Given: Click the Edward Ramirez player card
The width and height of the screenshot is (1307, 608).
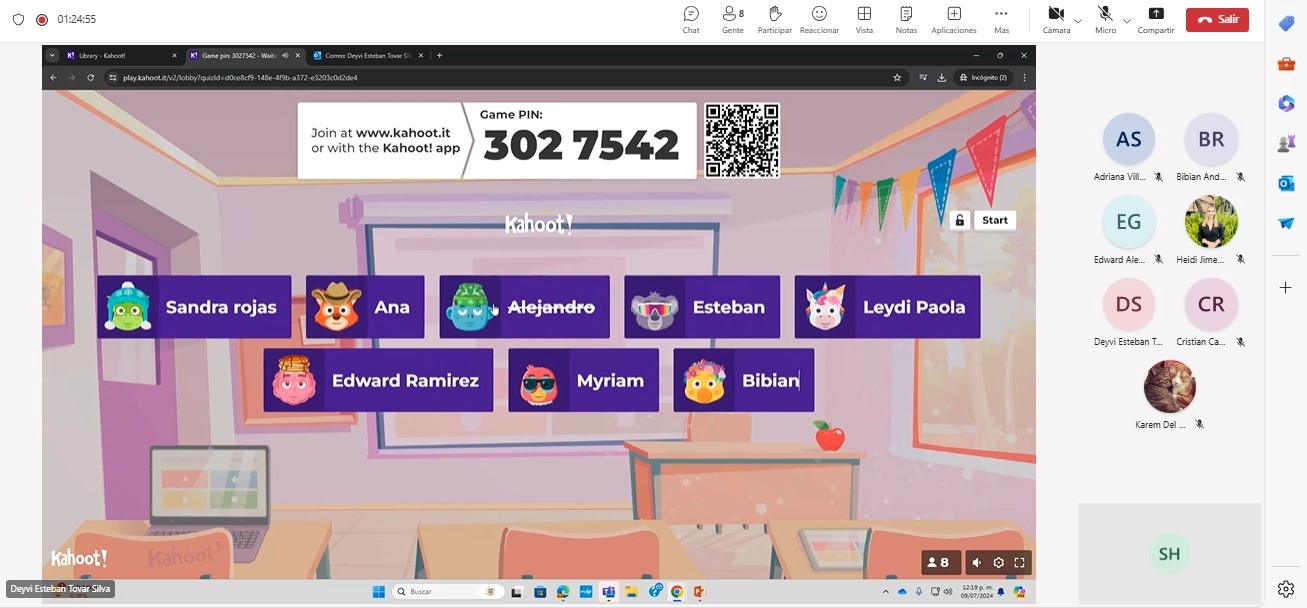Looking at the screenshot, I should coord(378,380).
